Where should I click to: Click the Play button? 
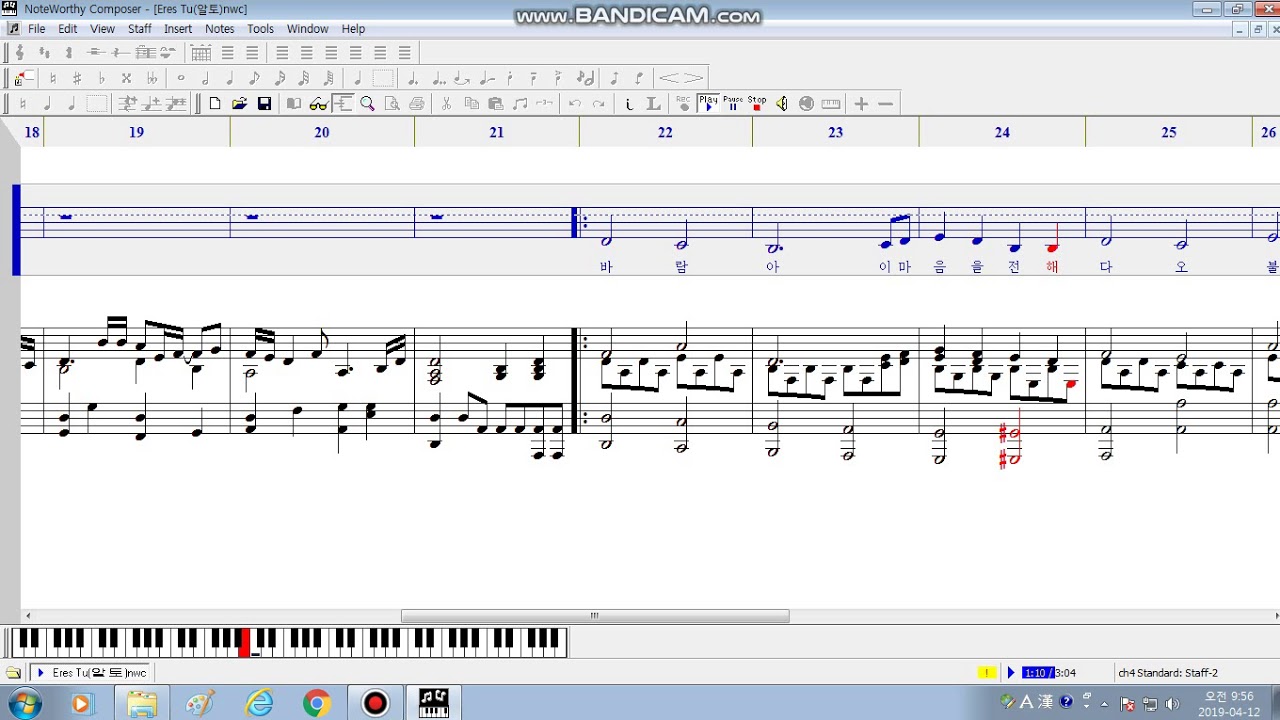point(709,104)
